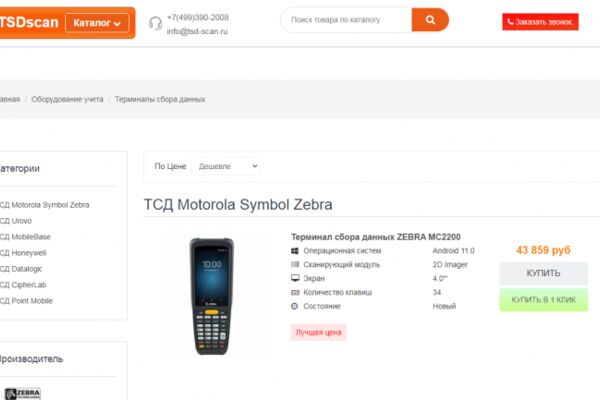The width and height of the screenshot is (600, 400).
Task: Select the Honeywell category link
Action: [23, 253]
